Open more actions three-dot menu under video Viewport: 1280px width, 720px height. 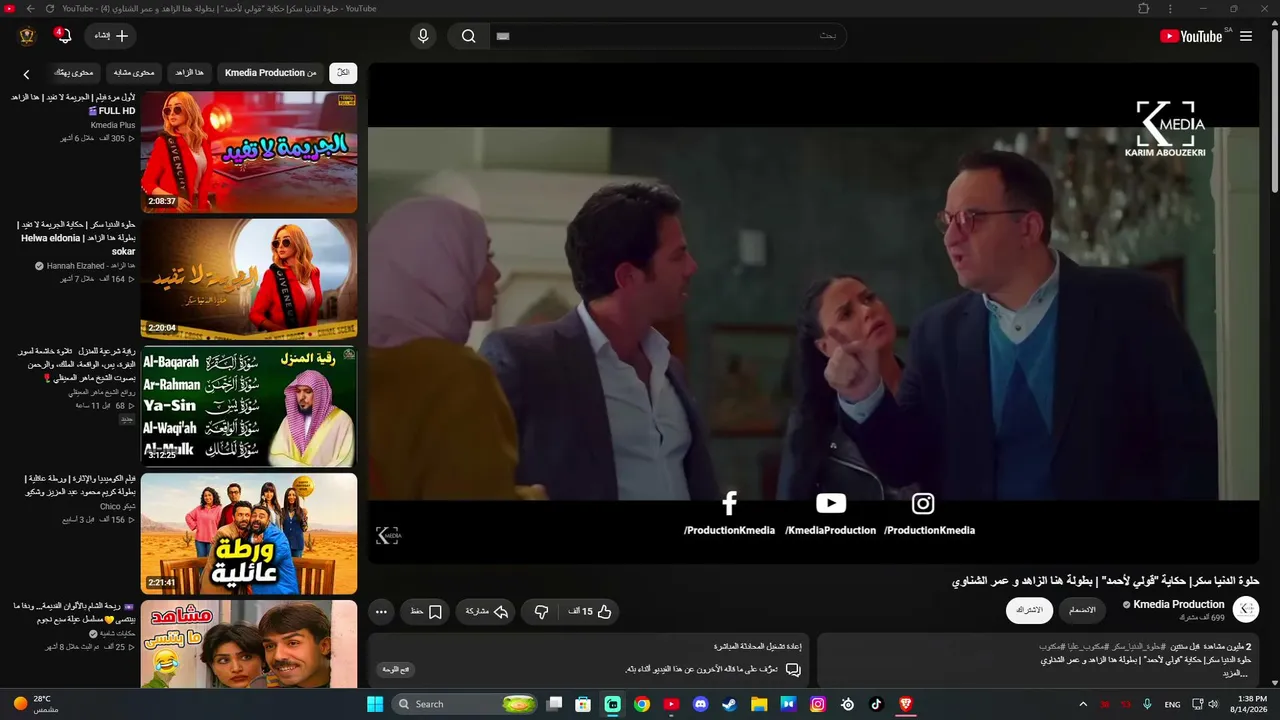click(381, 612)
